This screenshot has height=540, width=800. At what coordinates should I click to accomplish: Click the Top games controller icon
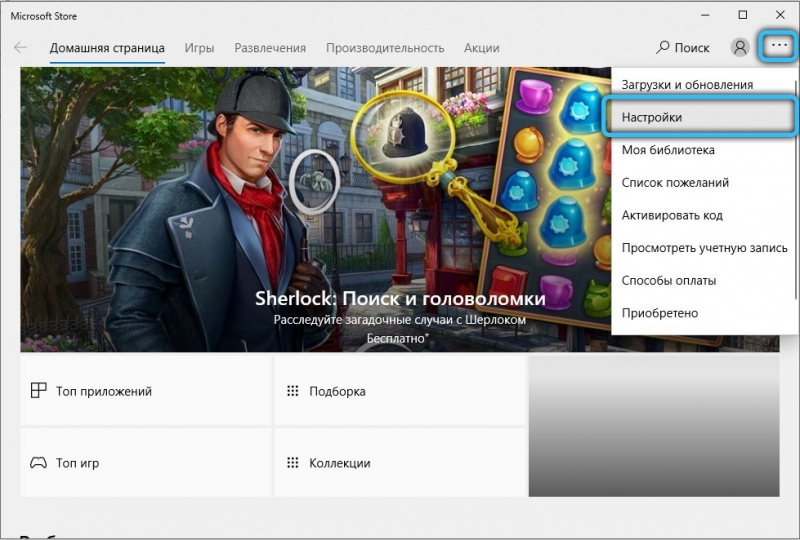[38, 463]
